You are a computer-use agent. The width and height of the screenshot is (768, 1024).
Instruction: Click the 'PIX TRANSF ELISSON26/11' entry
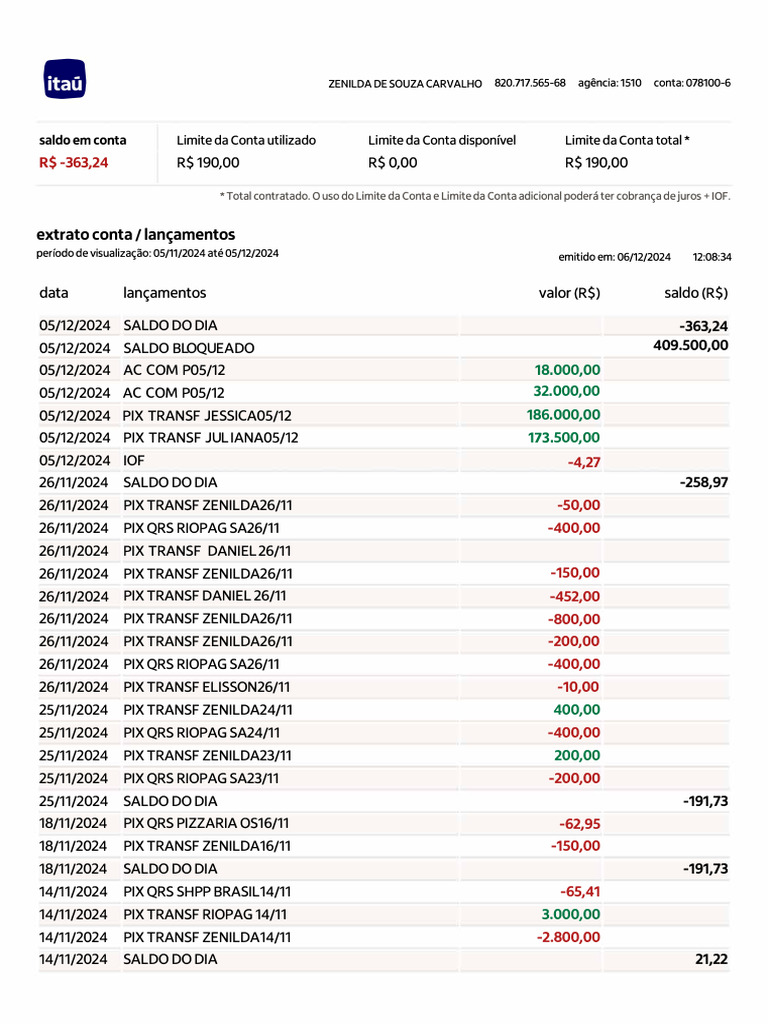(x=206, y=687)
